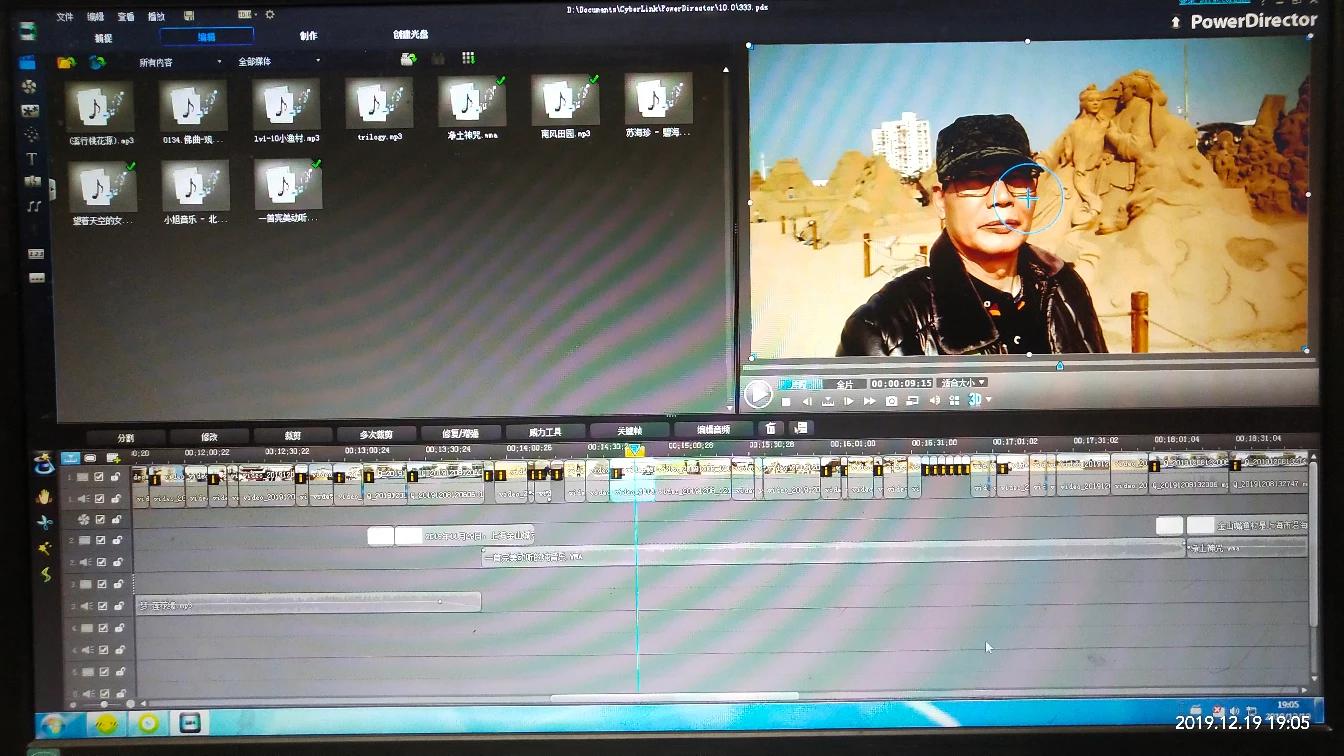
Task: Open the library grid view menu icon
Action: (468, 59)
